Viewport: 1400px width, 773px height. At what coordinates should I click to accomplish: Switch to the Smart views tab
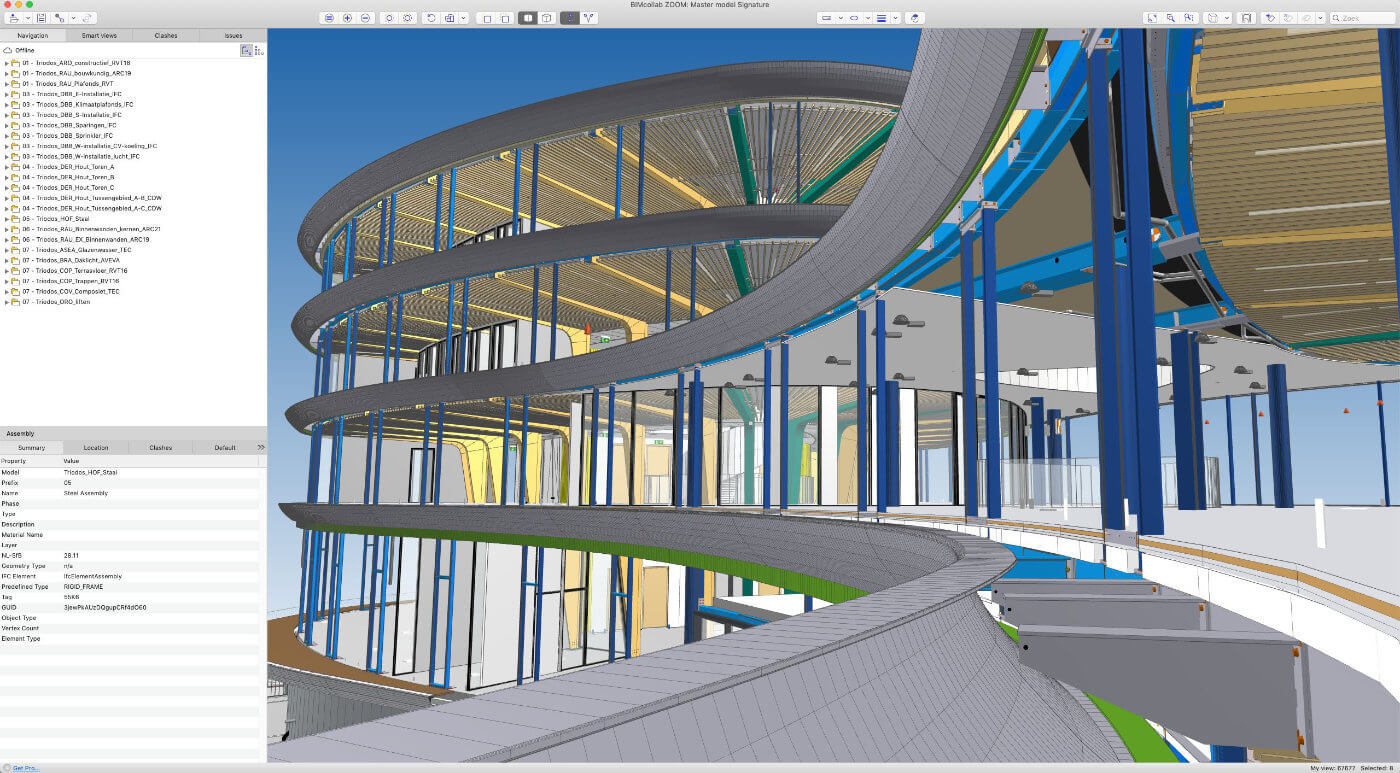pos(99,35)
